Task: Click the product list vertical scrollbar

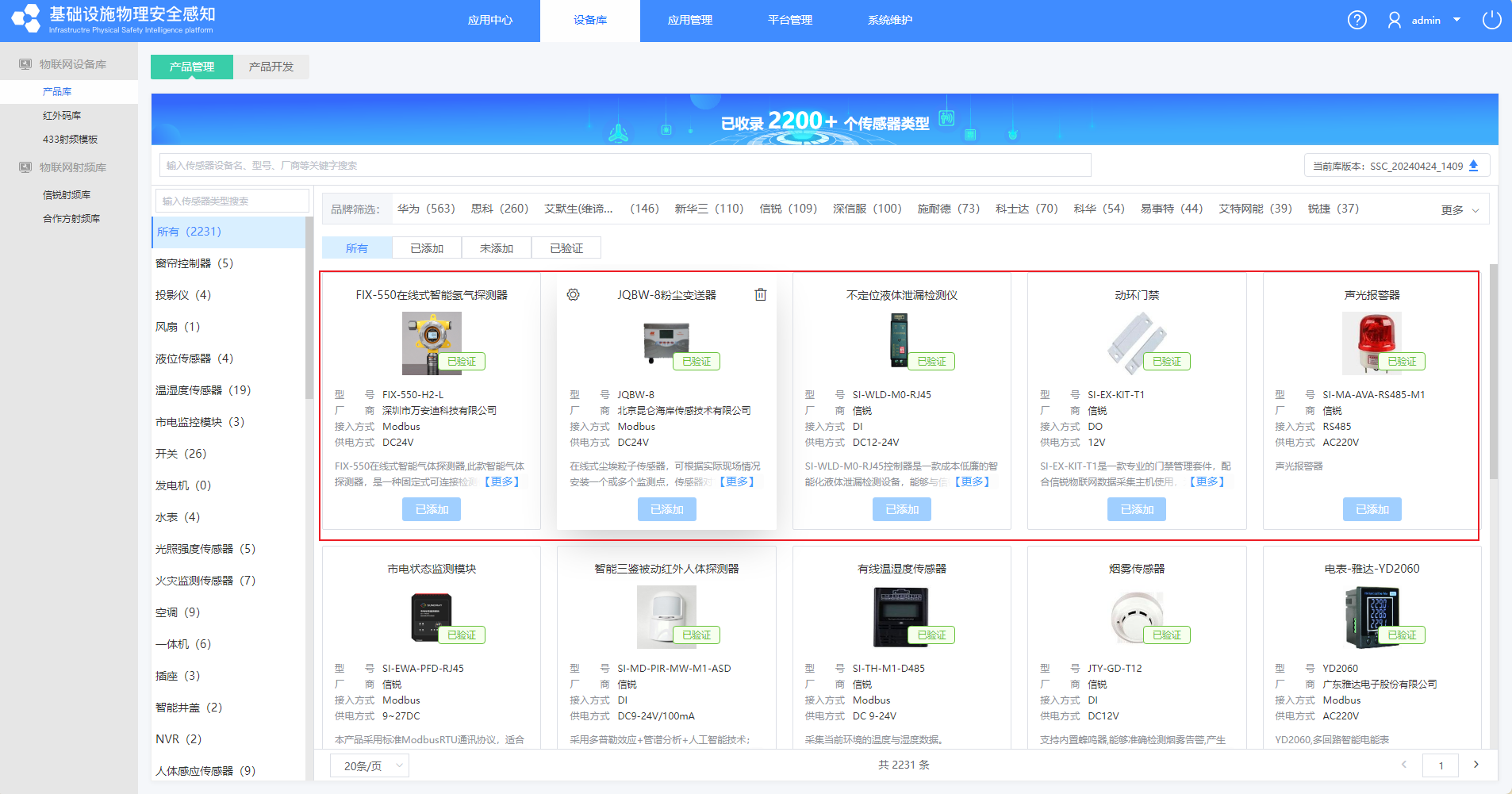Action: click(x=1493, y=373)
